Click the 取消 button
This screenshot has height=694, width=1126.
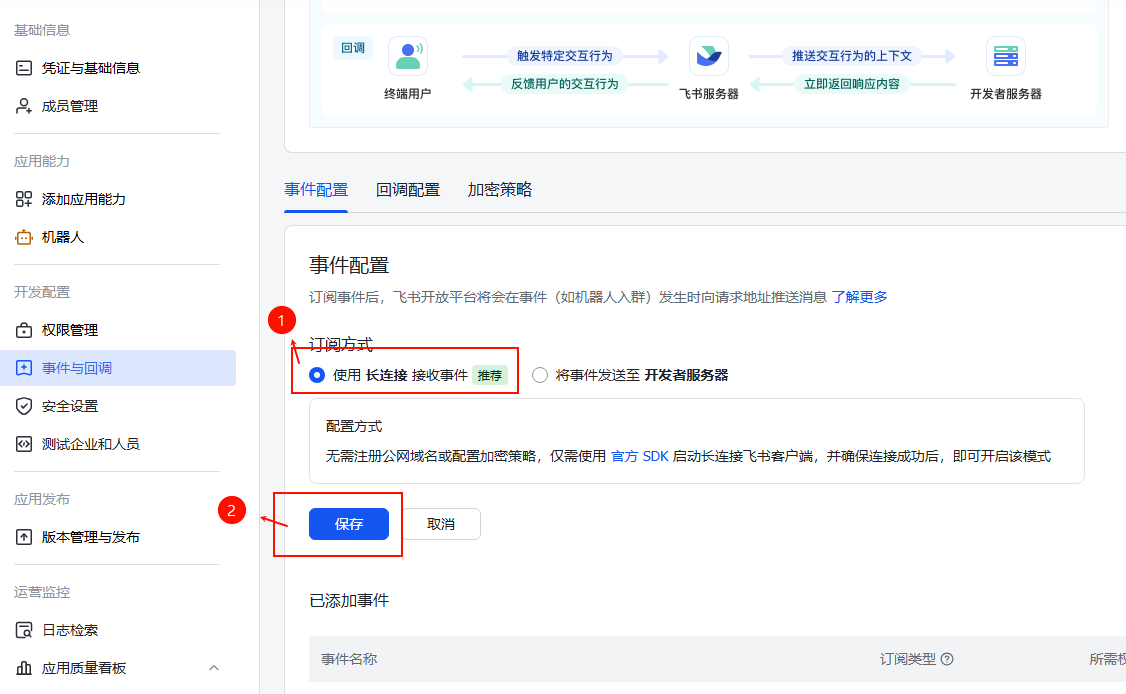pos(441,524)
